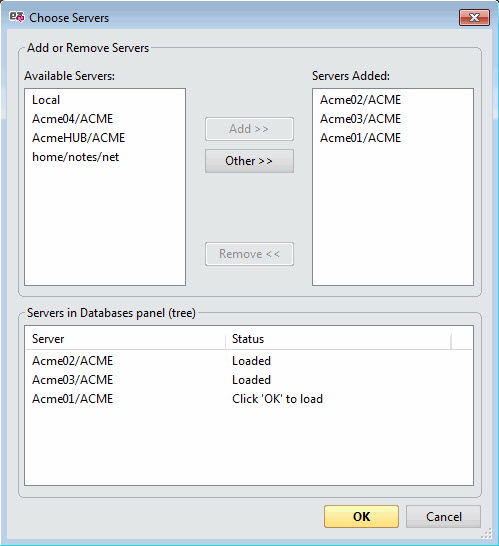
Task: Select Acme01/ACME in Servers Added list
Action: [360, 138]
